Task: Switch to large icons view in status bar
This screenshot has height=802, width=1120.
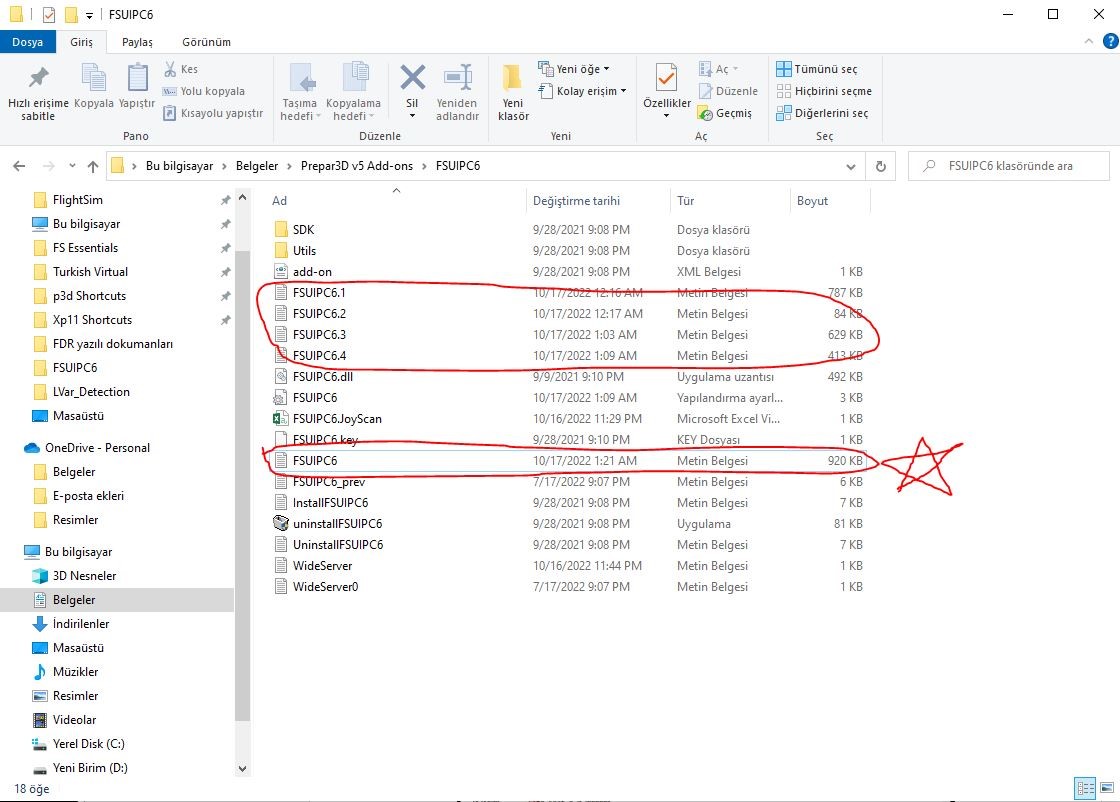Action: (1107, 788)
